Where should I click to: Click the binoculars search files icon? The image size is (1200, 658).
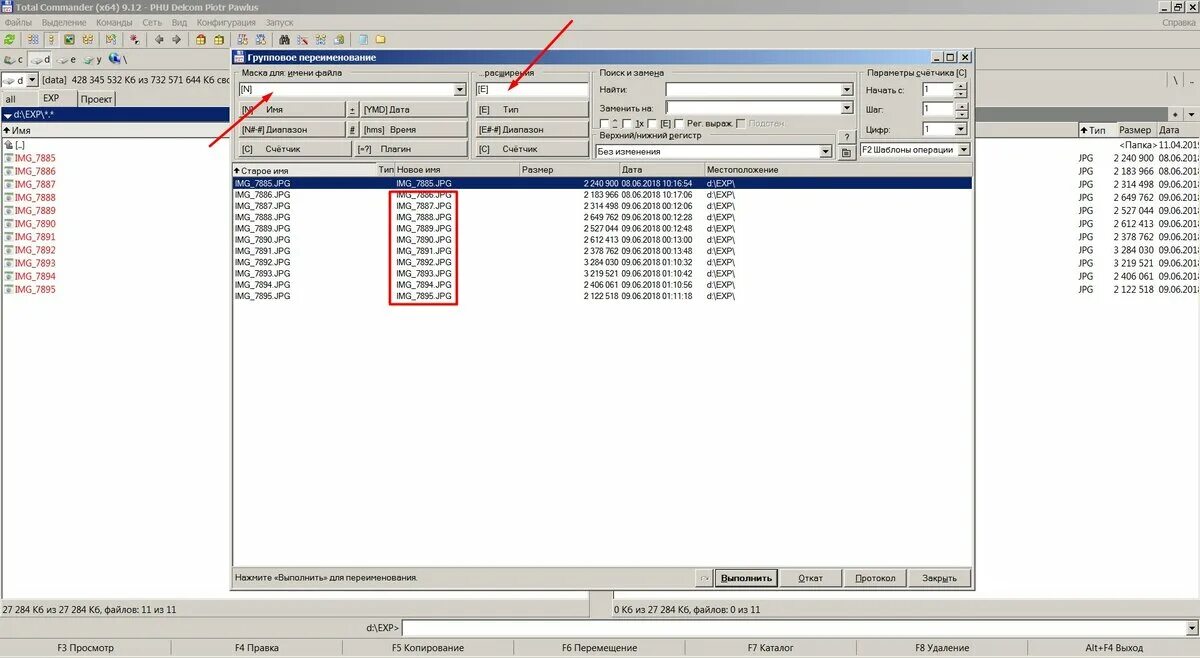click(x=284, y=40)
